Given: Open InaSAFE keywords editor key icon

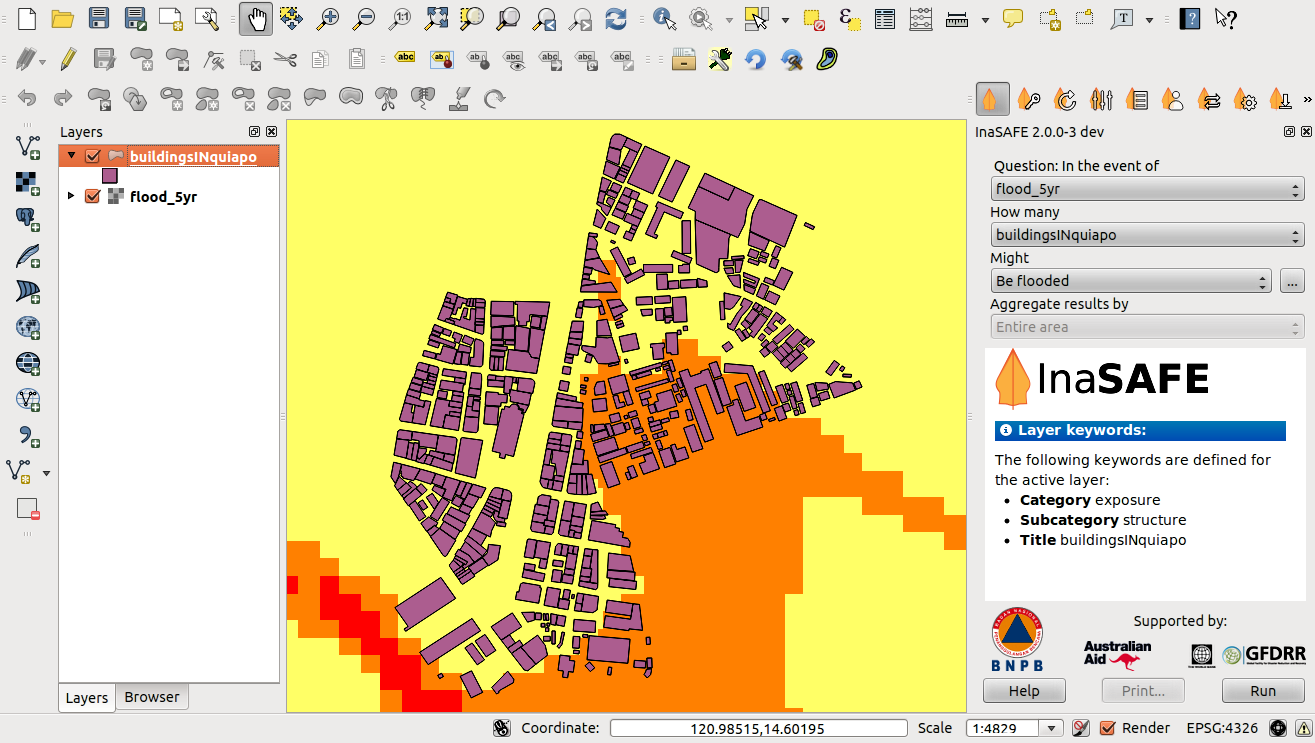Looking at the screenshot, I should coord(1028,99).
